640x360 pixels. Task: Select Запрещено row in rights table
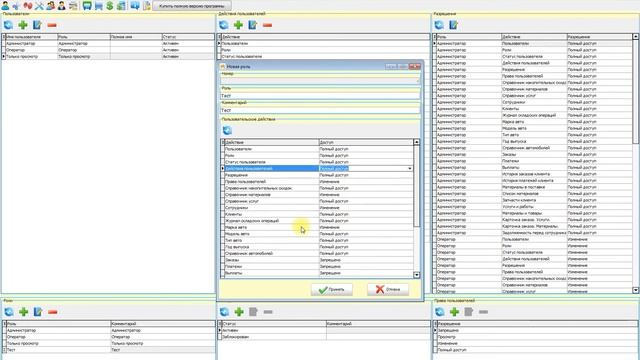click(x=536, y=330)
